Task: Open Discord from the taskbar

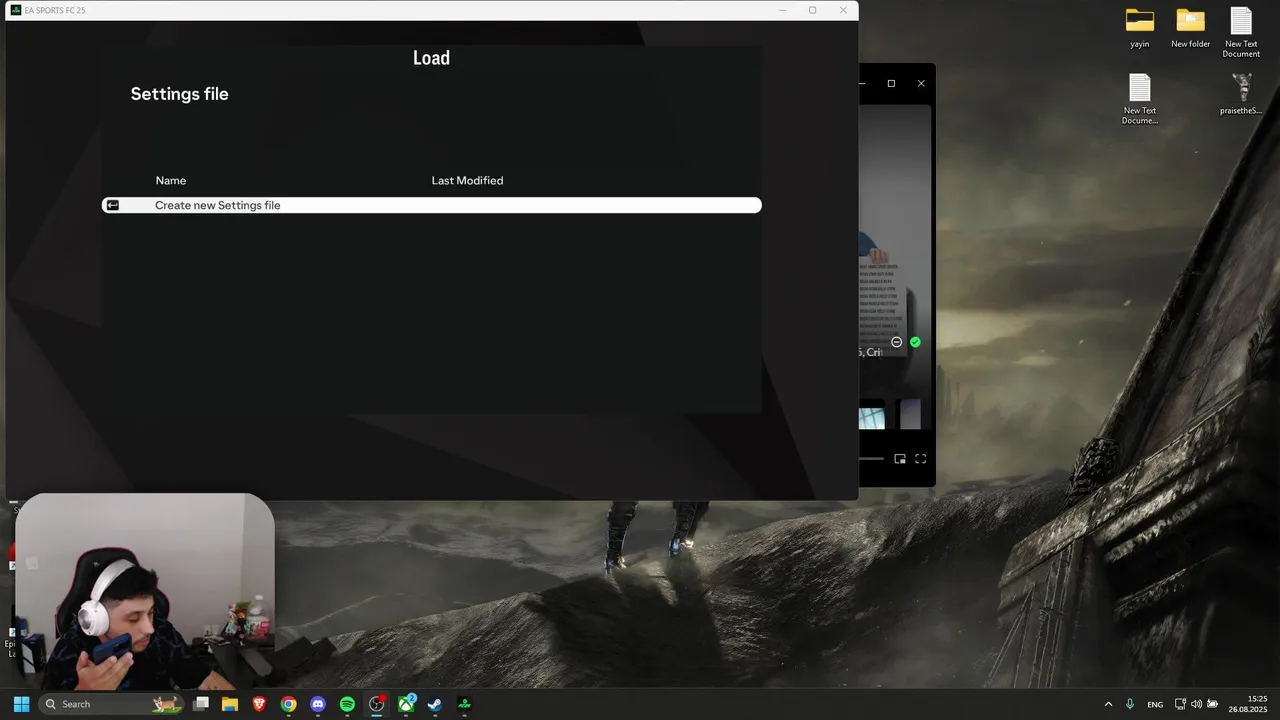Action: [x=318, y=704]
